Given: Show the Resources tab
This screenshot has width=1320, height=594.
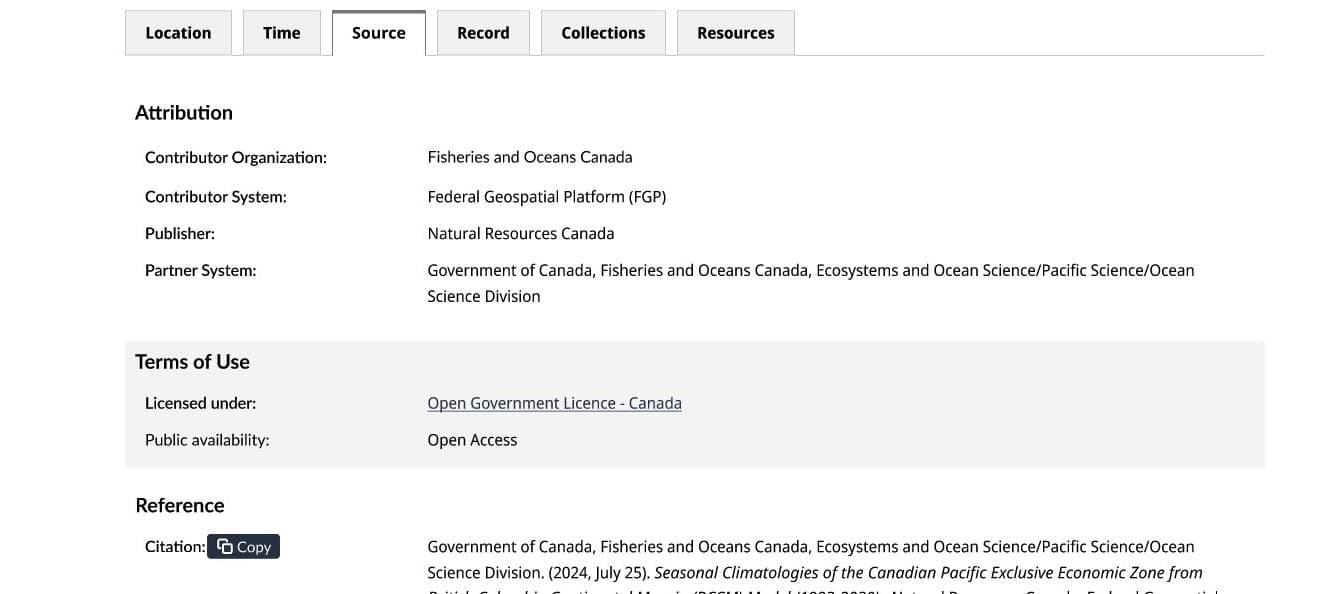Looking at the screenshot, I should [736, 33].
